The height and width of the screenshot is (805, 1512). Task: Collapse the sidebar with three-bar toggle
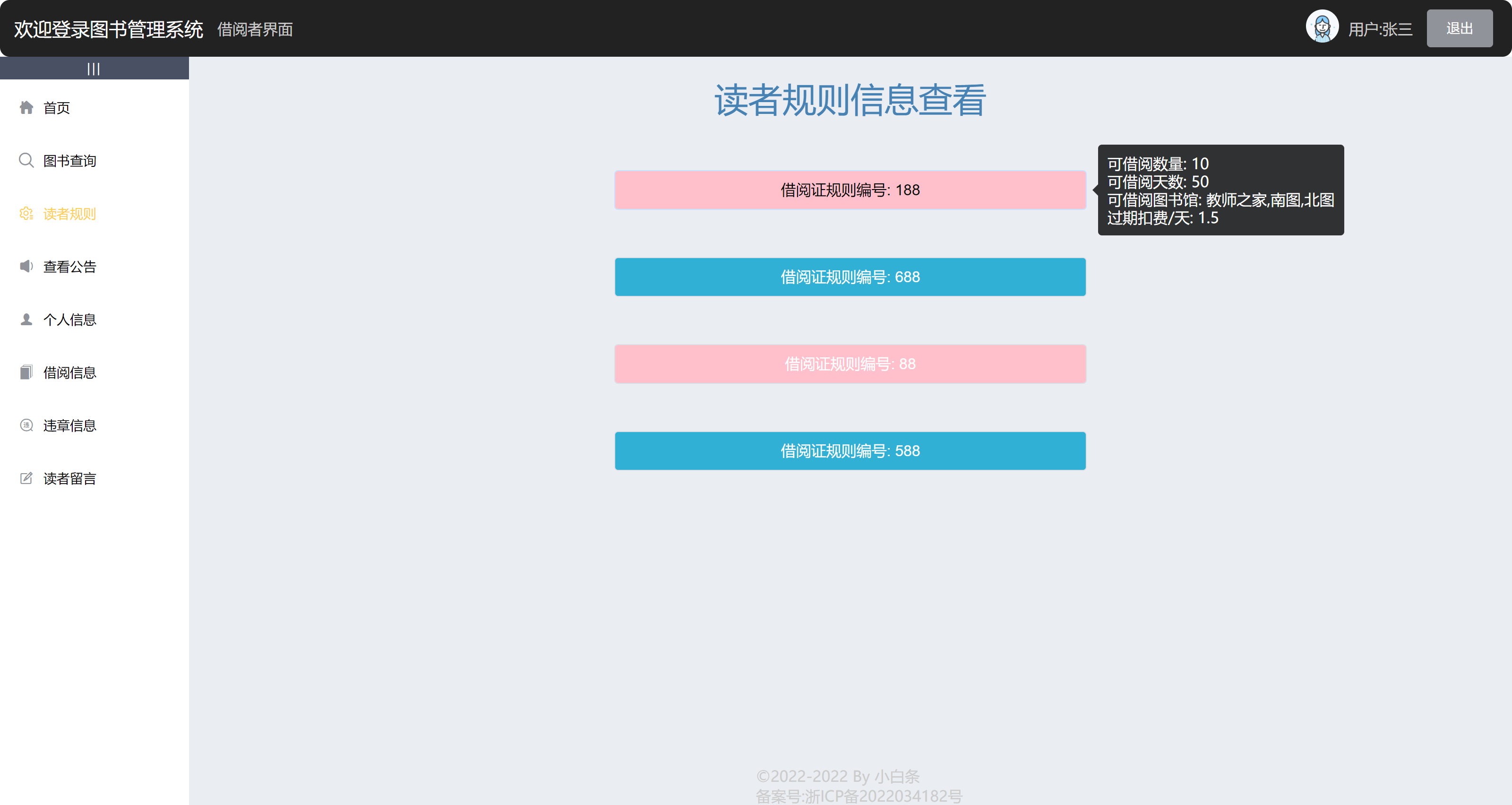coord(94,69)
